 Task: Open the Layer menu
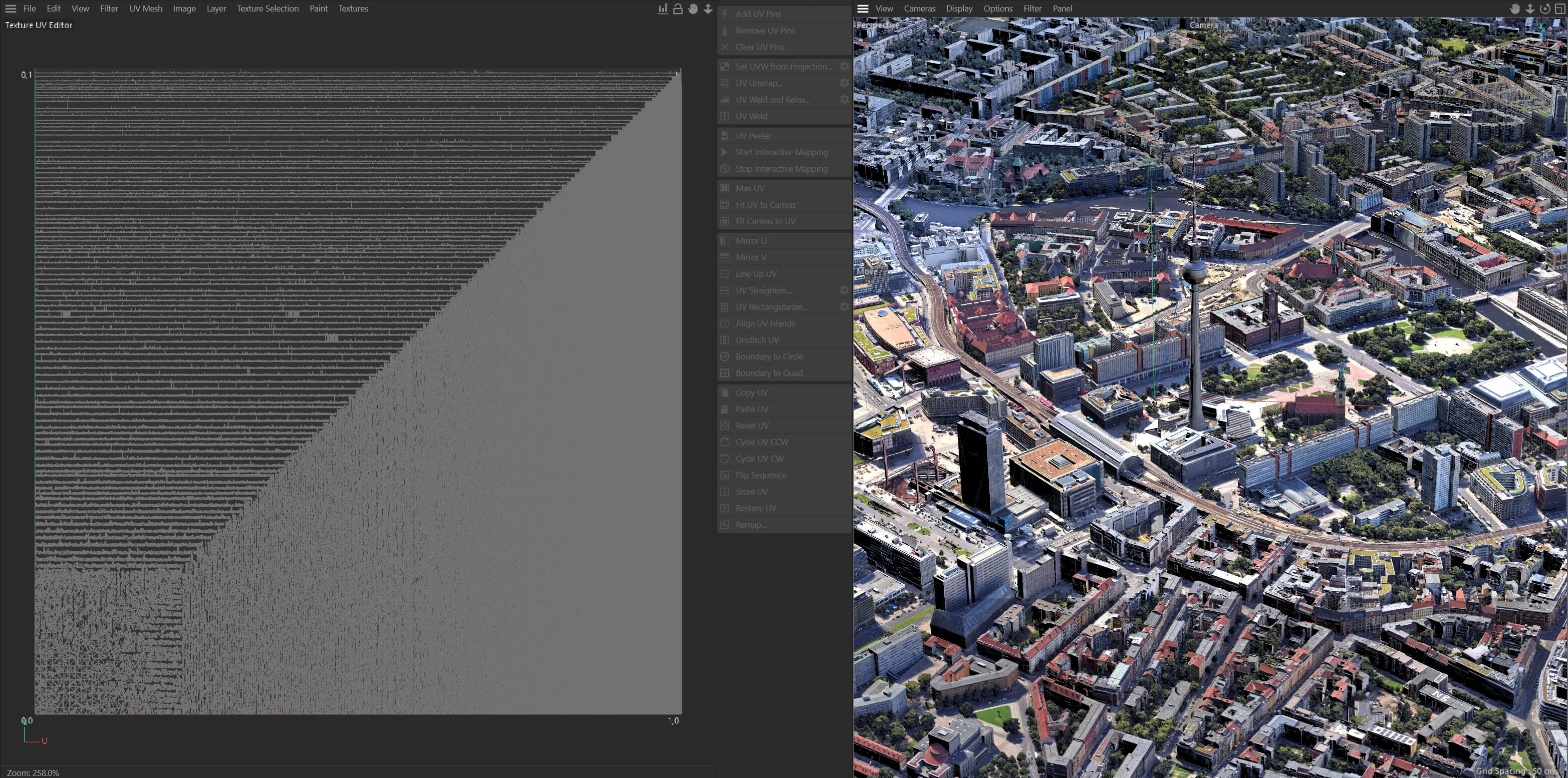click(x=216, y=9)
